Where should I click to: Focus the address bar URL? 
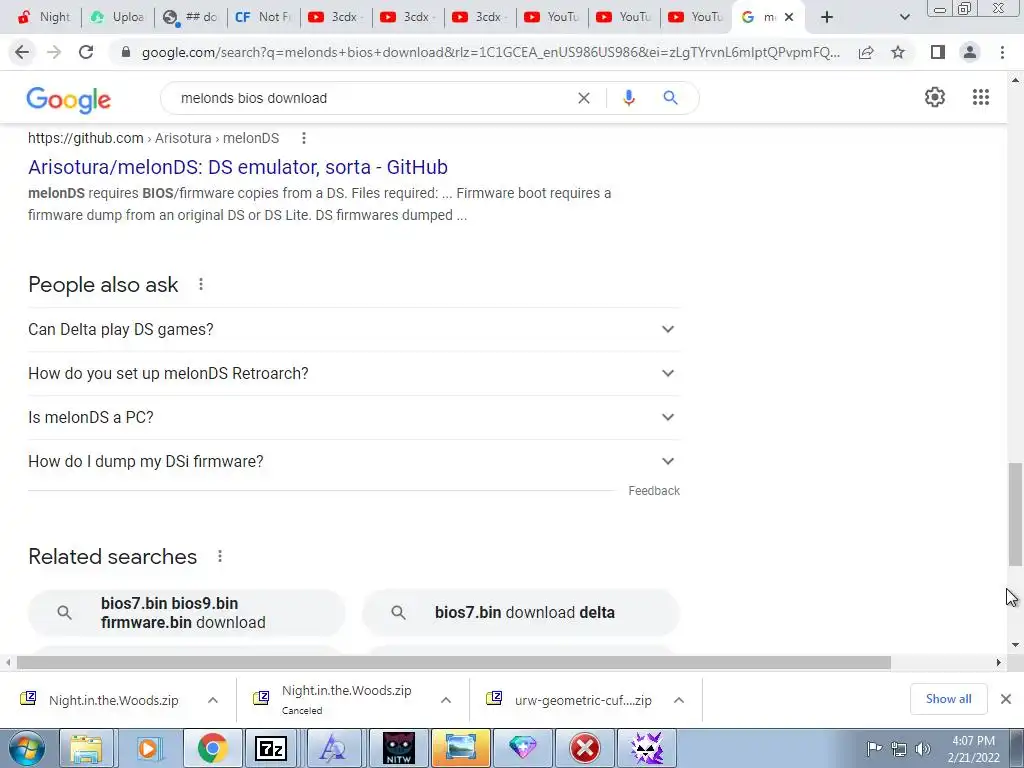point(490,52)
